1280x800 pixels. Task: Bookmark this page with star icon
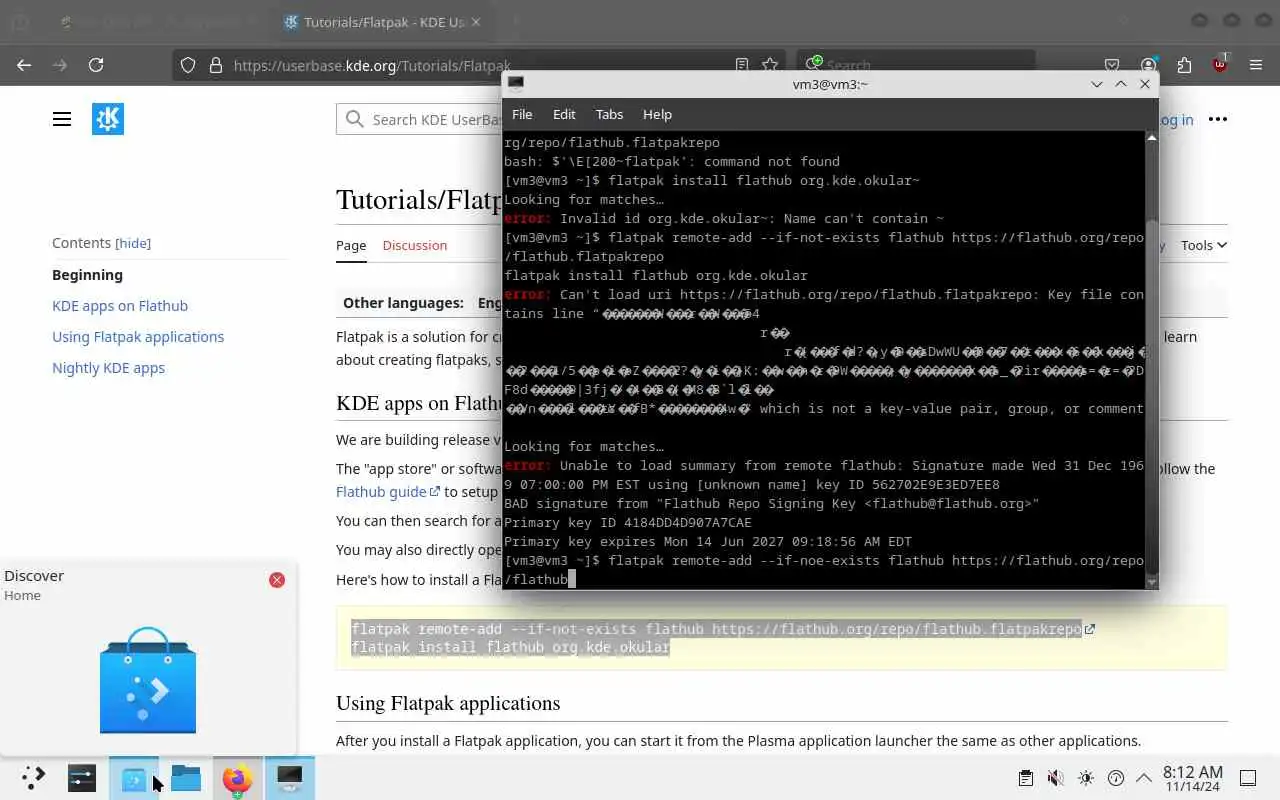click(770, 65)
